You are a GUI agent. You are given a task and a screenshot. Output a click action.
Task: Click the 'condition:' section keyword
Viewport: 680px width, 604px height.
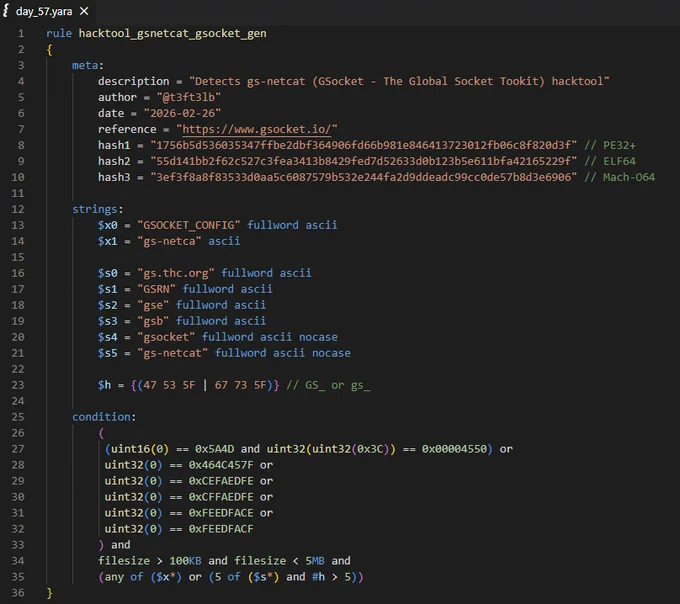pos(104,417)
